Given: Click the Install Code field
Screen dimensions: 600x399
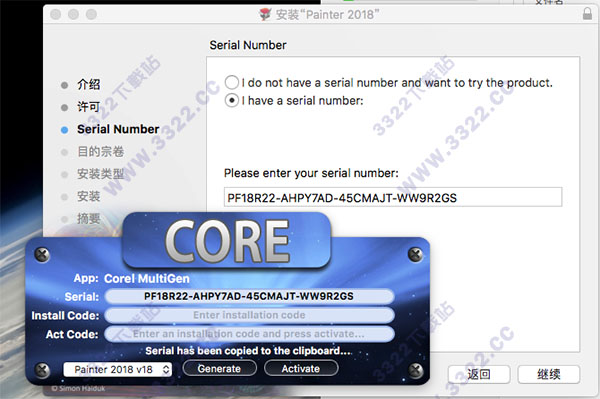Looking at the screenshot, I should (249, 315).
